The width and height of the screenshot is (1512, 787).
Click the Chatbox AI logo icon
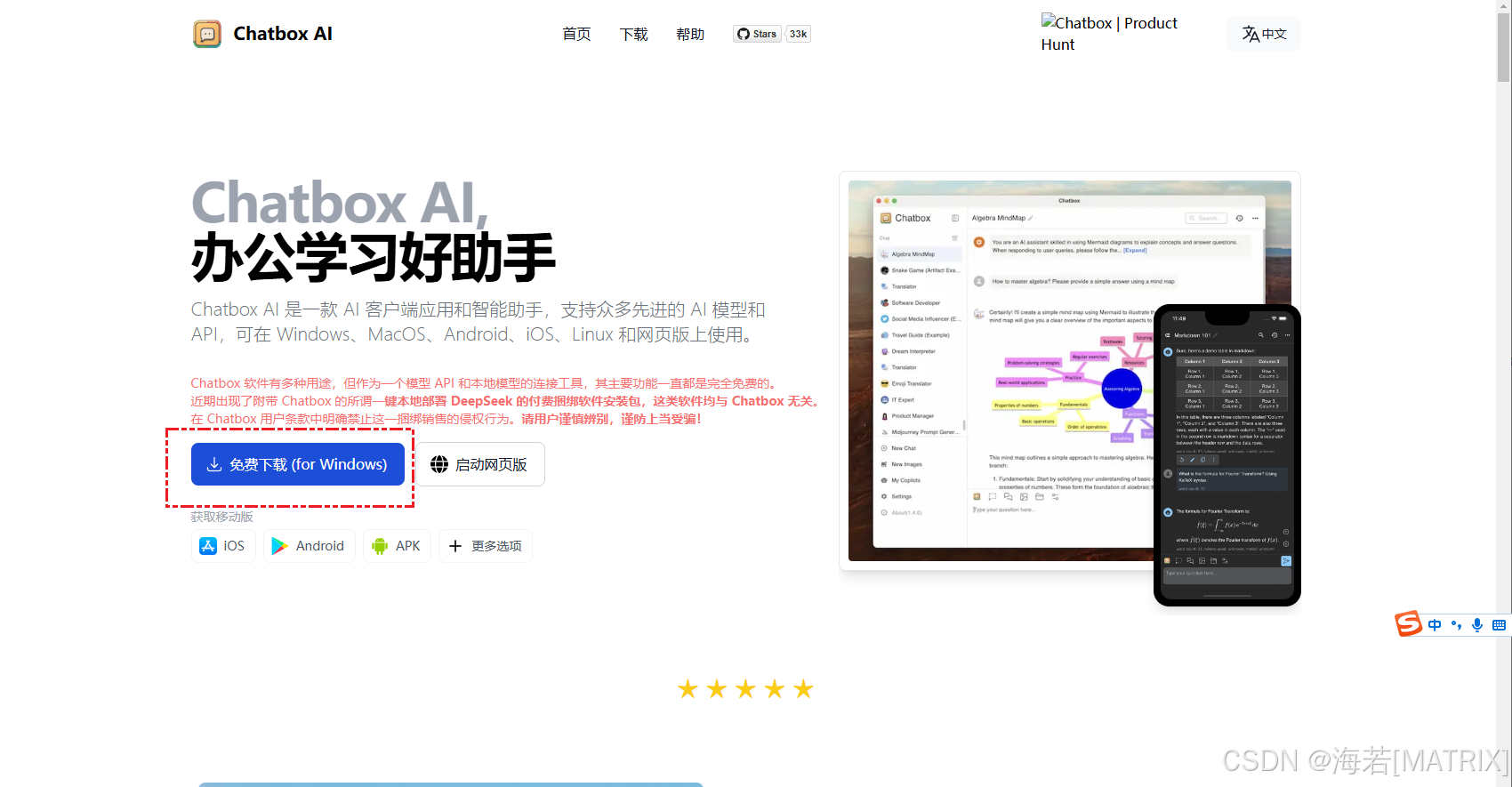[x=207, y=34]
